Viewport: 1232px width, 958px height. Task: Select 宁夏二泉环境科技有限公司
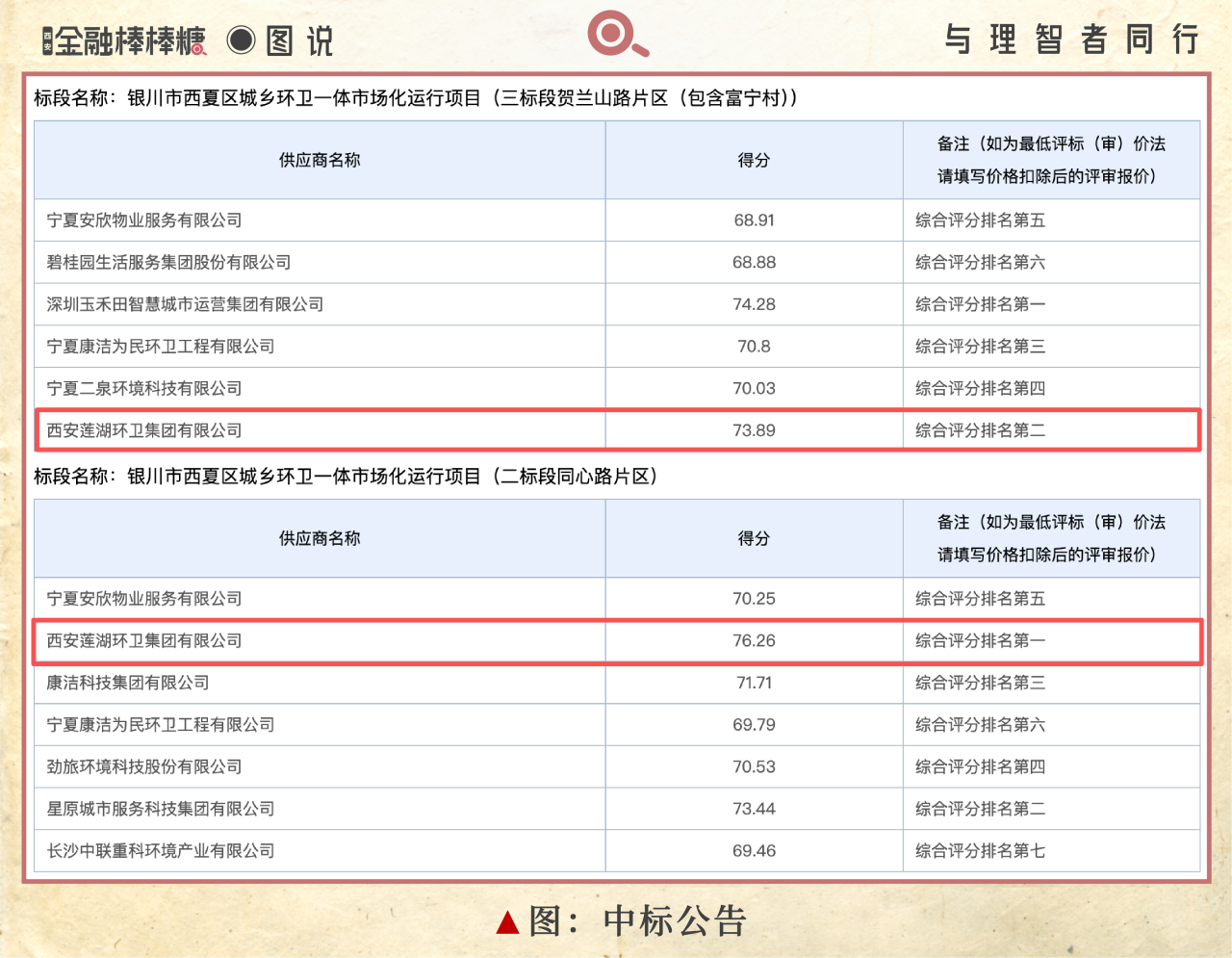point(144,388)
